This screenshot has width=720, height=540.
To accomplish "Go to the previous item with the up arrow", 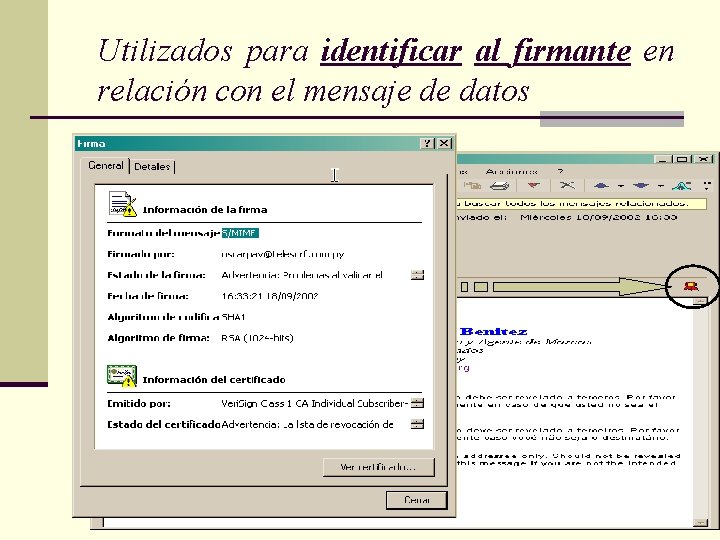I will pyautogui.click(x=602, y=186).
